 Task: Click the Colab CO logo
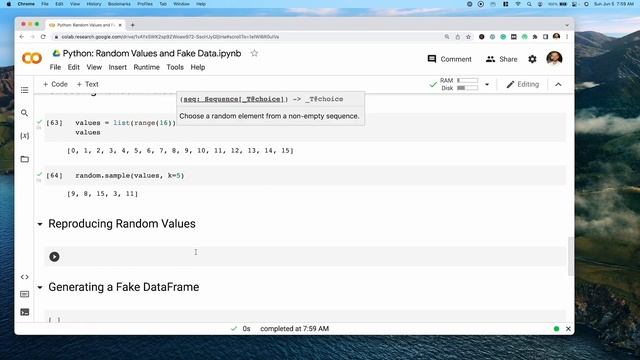[32, 58]
